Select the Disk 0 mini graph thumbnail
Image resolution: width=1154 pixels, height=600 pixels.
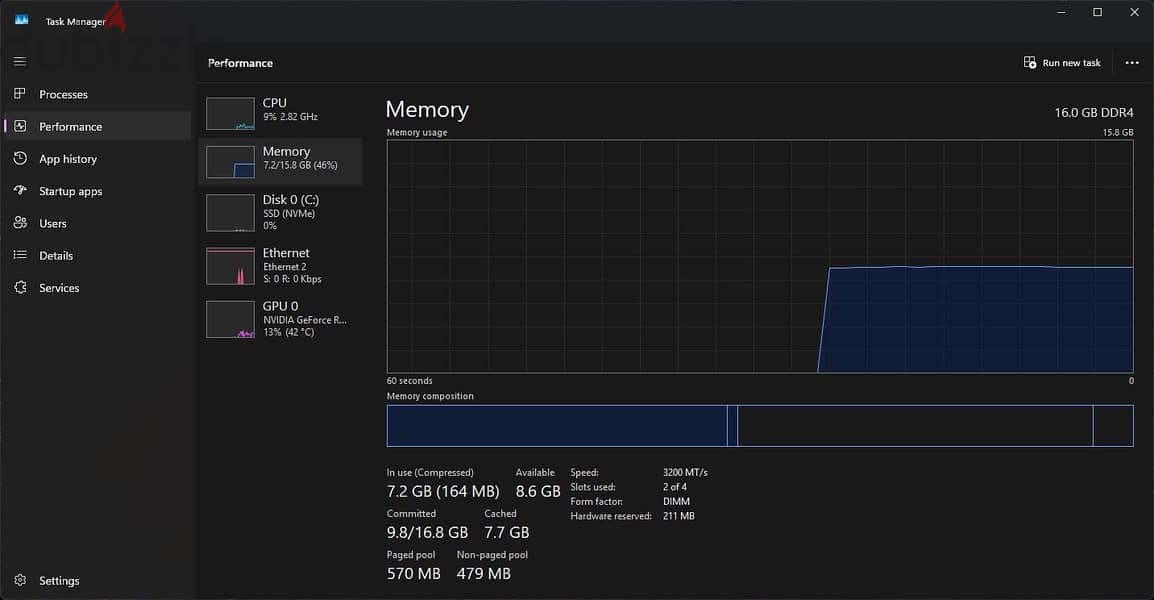(x=230, y=213)
